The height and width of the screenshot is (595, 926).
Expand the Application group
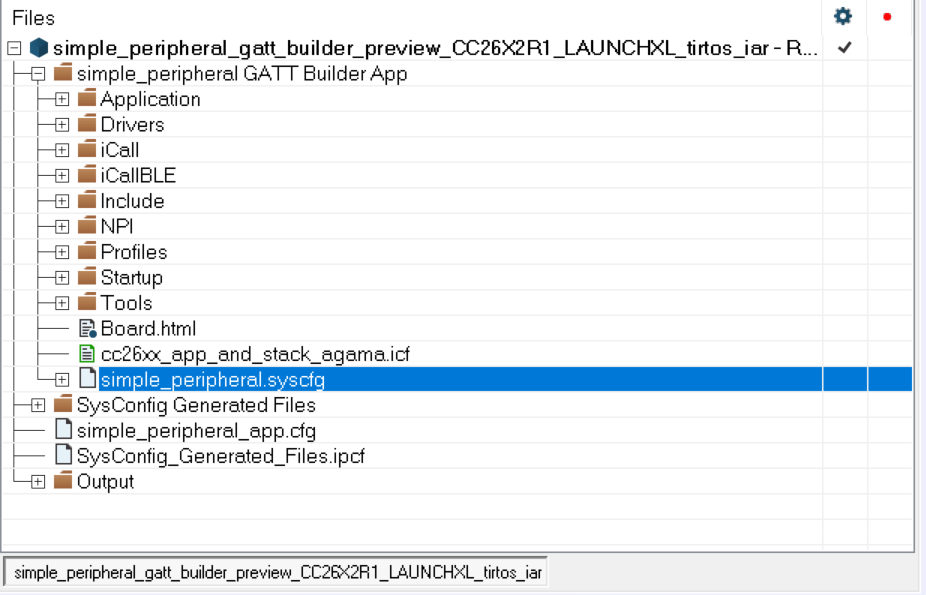click(x=62, y=99)
